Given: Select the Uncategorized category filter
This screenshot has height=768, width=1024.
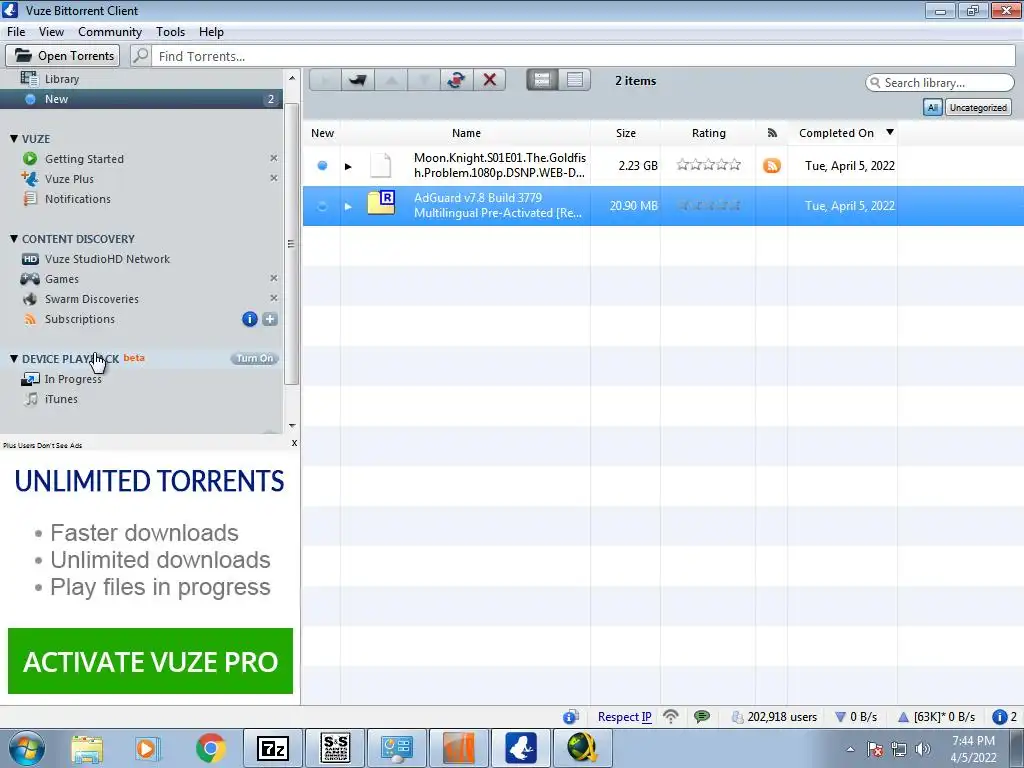Looking at the screenshot, I should 978,107.
